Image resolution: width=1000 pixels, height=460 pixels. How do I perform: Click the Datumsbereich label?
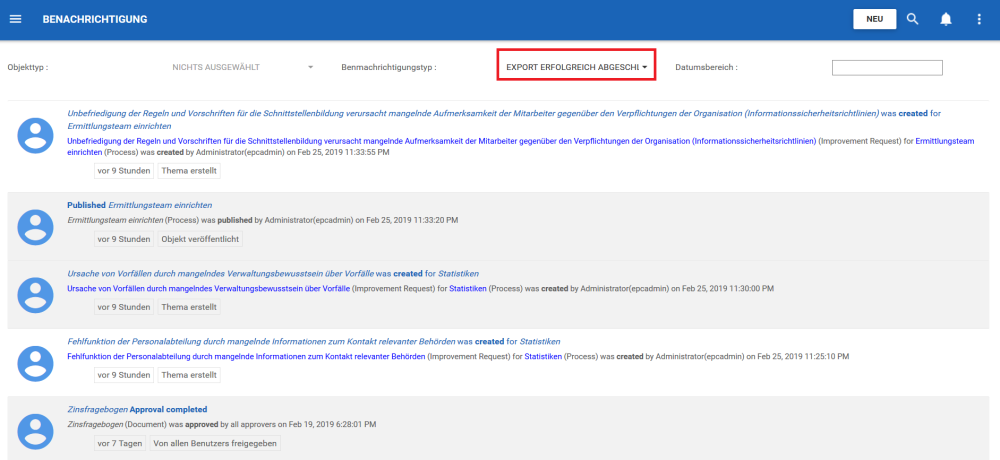click(706, 67)
